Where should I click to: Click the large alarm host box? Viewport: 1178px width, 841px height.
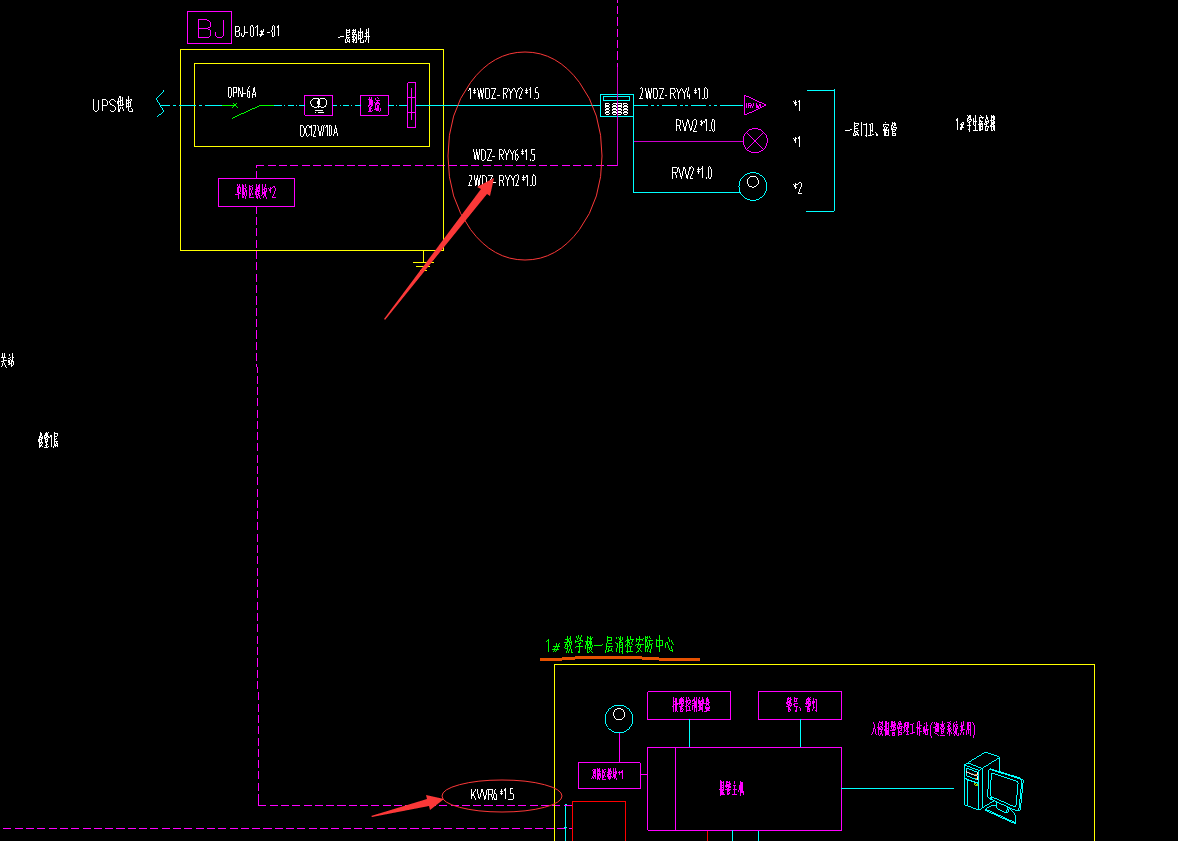coord(744,788)
